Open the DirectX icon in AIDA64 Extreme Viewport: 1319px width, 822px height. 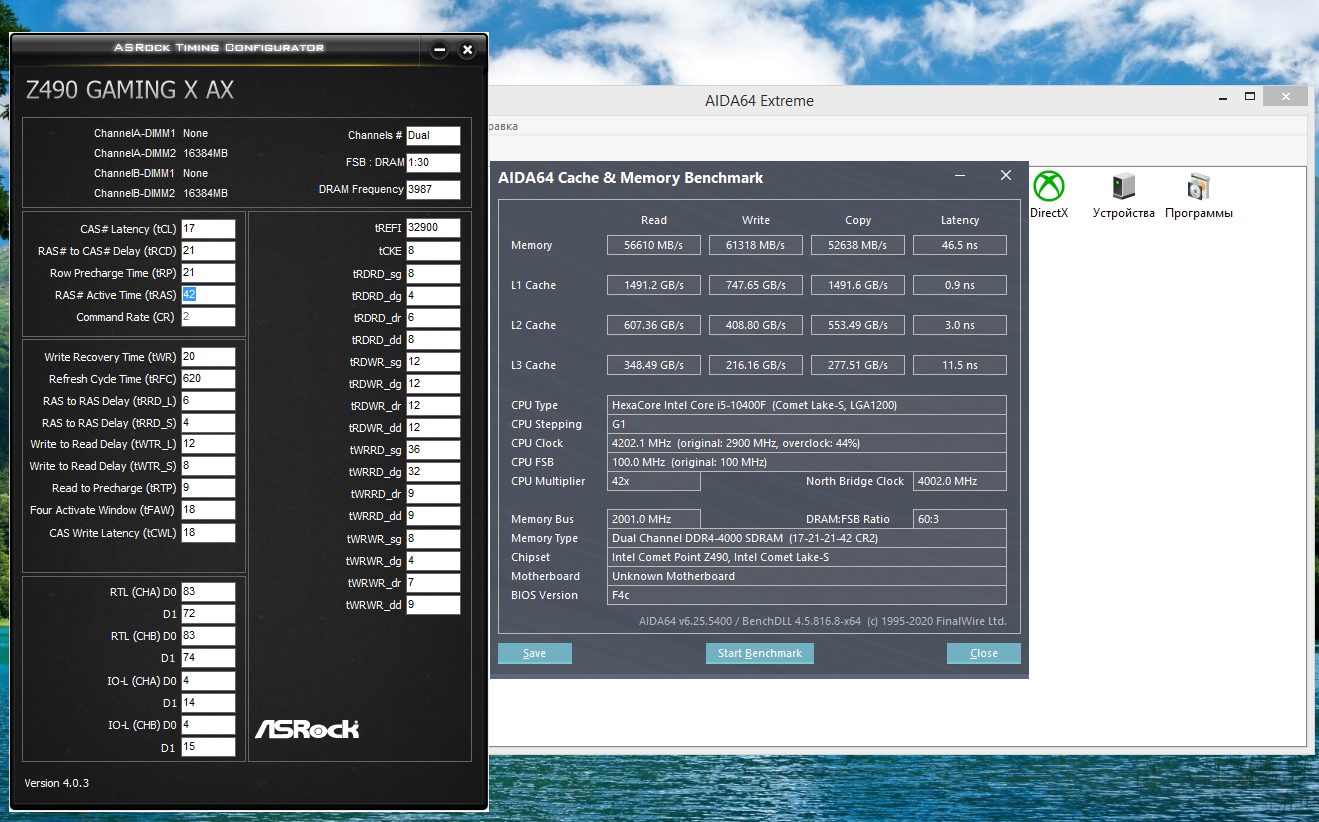(1049, 194)
